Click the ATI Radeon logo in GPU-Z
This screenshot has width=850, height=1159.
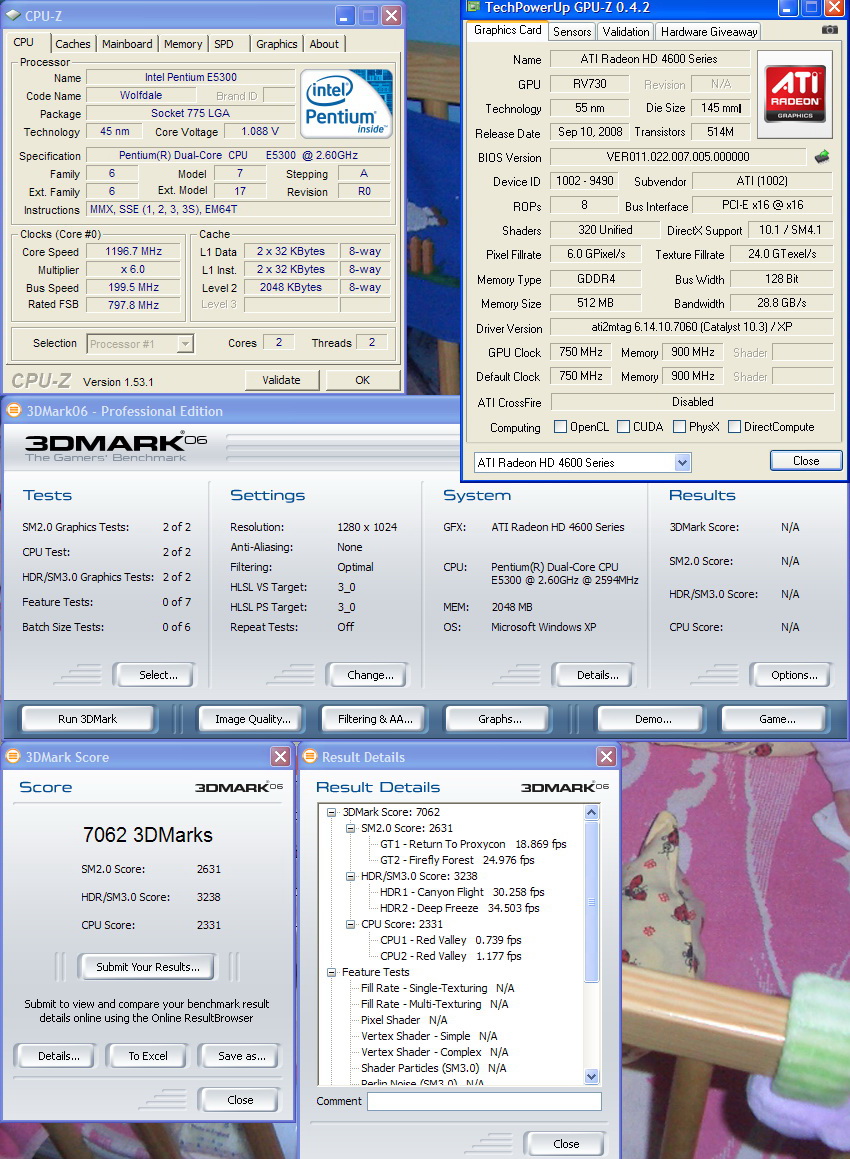click(x=795, y=94)
